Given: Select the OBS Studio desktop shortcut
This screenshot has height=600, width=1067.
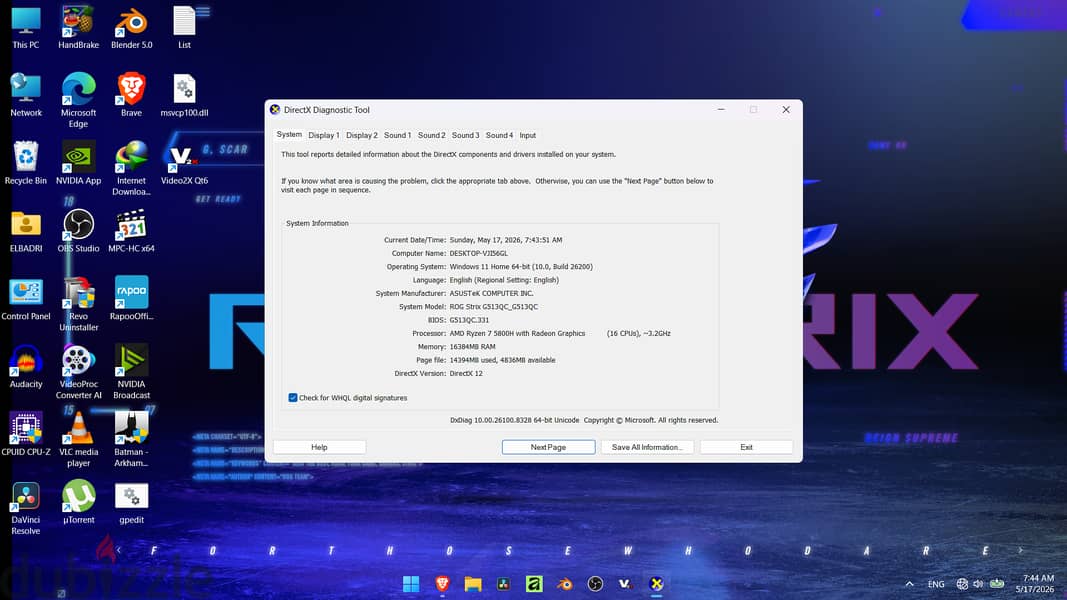Looking at the screenshot, I should tap(78, 231).
